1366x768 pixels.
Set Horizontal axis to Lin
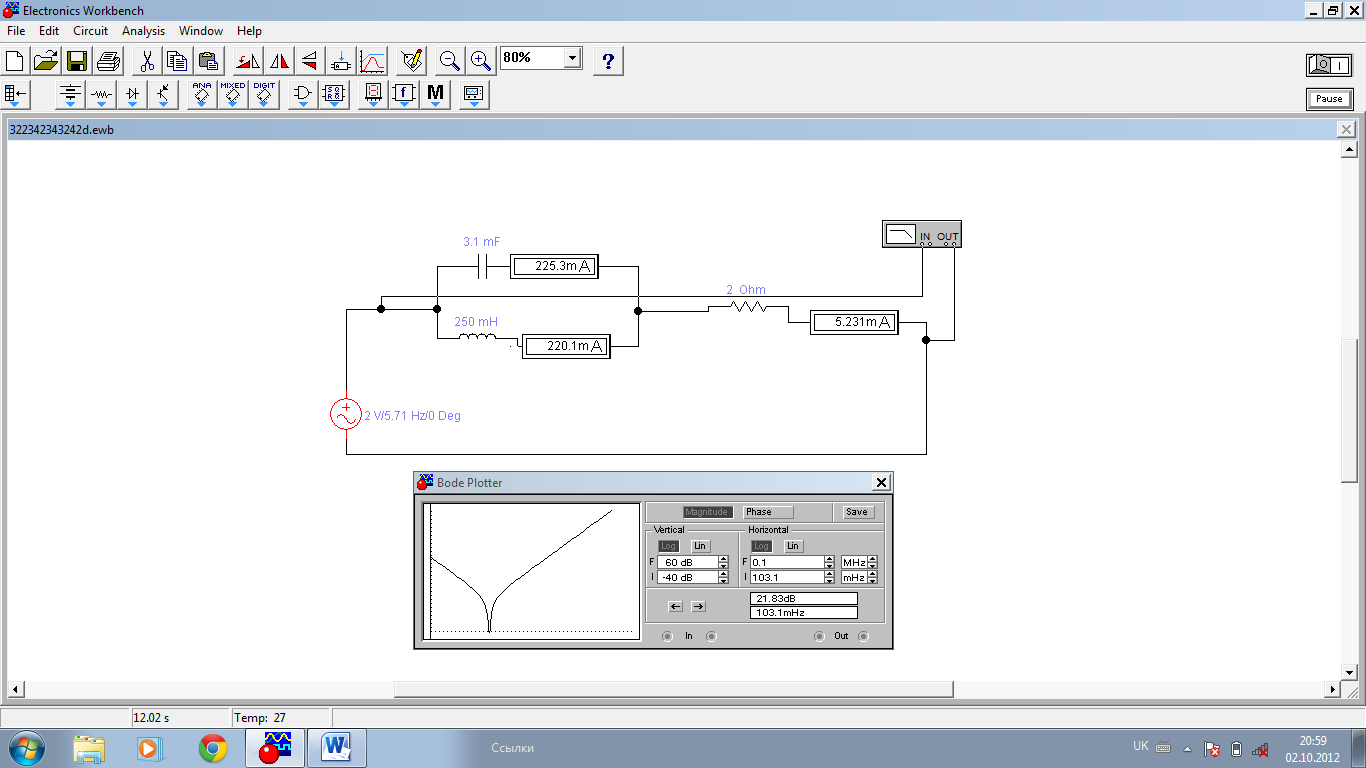tap(793, 546)
